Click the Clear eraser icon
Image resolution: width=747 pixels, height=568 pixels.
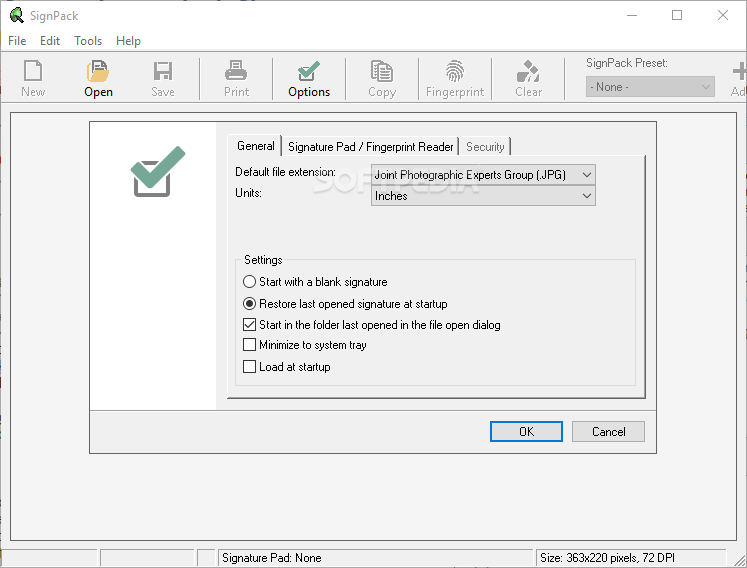point(528,79)
